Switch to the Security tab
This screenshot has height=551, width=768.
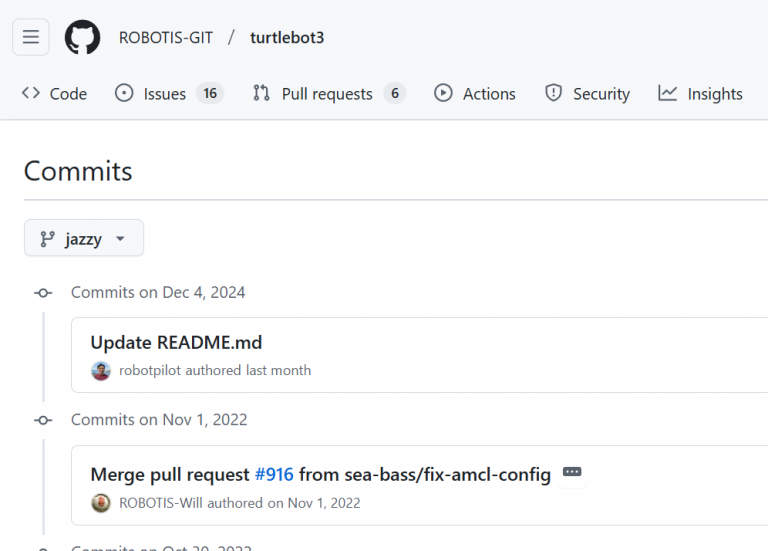(x=587, y=93)
